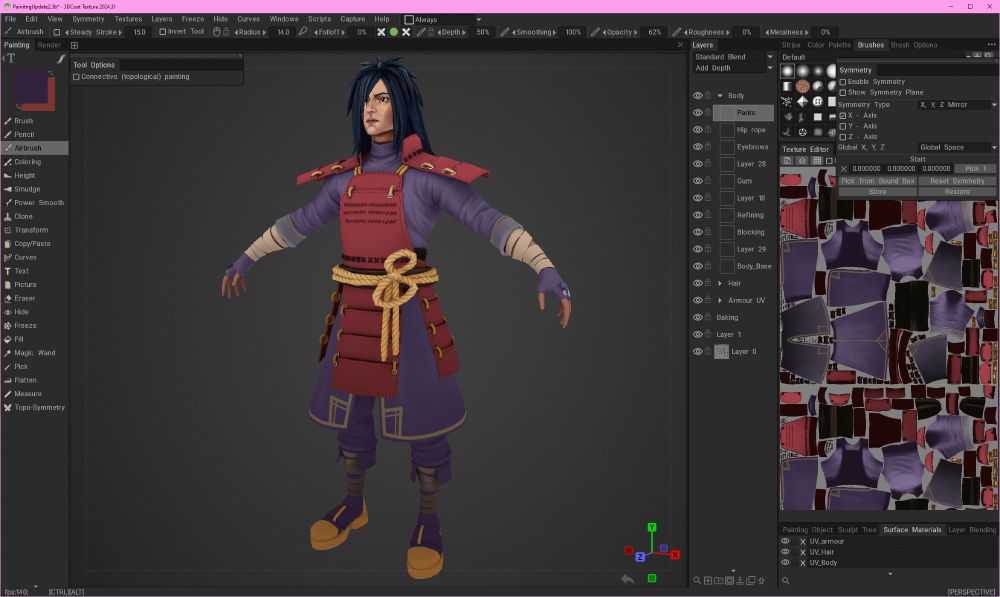This screenshot has width=1000, height=597.
Task: Click the red X axis gizmo handle
Action: click(x=675, y=555)
